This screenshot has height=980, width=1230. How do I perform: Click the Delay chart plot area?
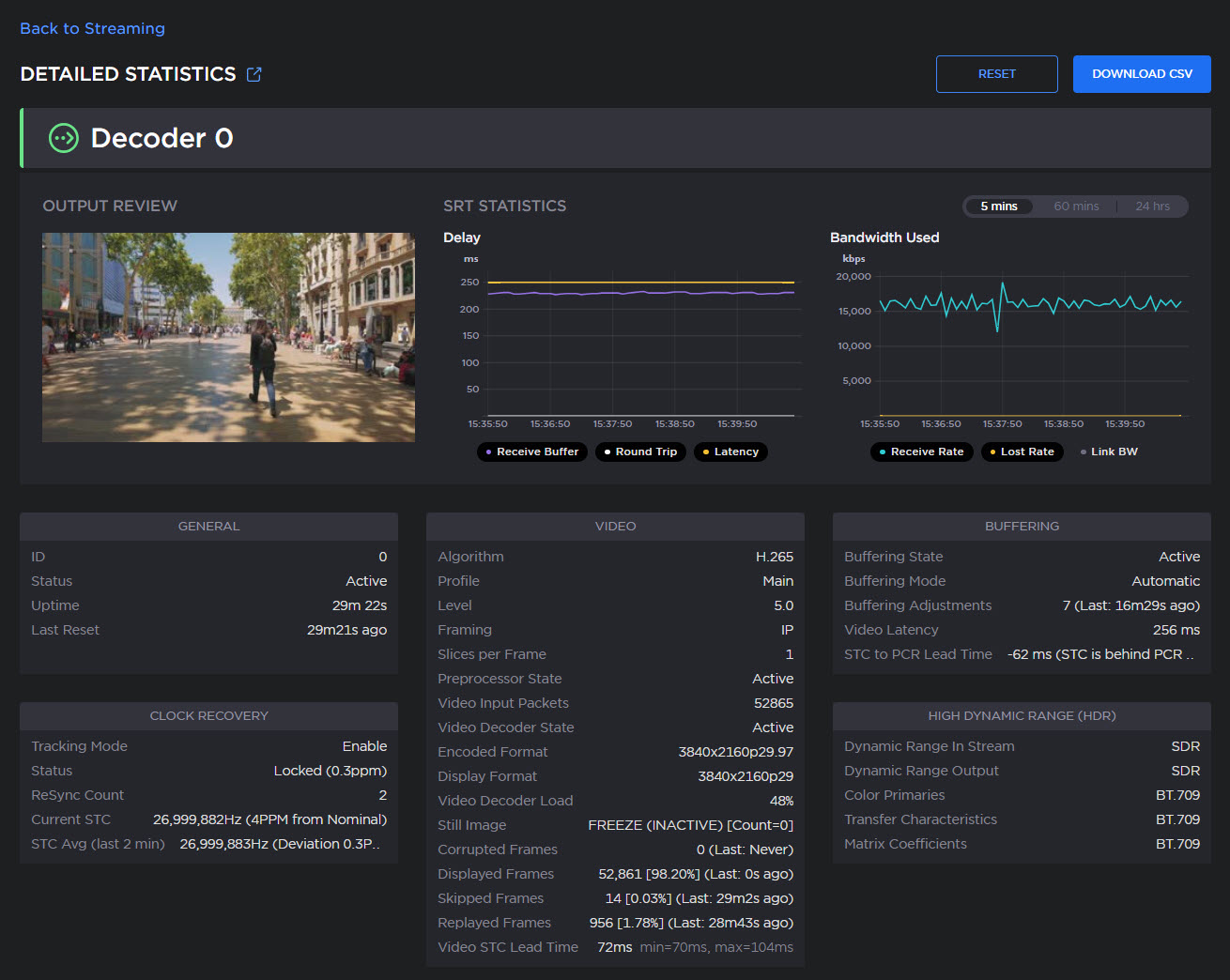640,345
